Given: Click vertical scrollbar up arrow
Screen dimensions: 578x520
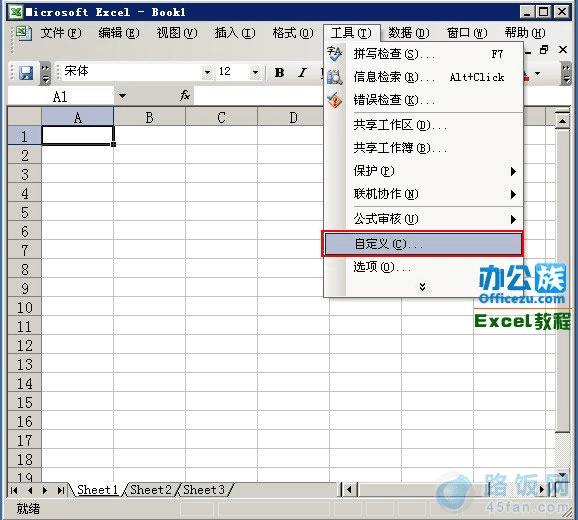Looking at the screenshot, I should [x=563, y=121].
